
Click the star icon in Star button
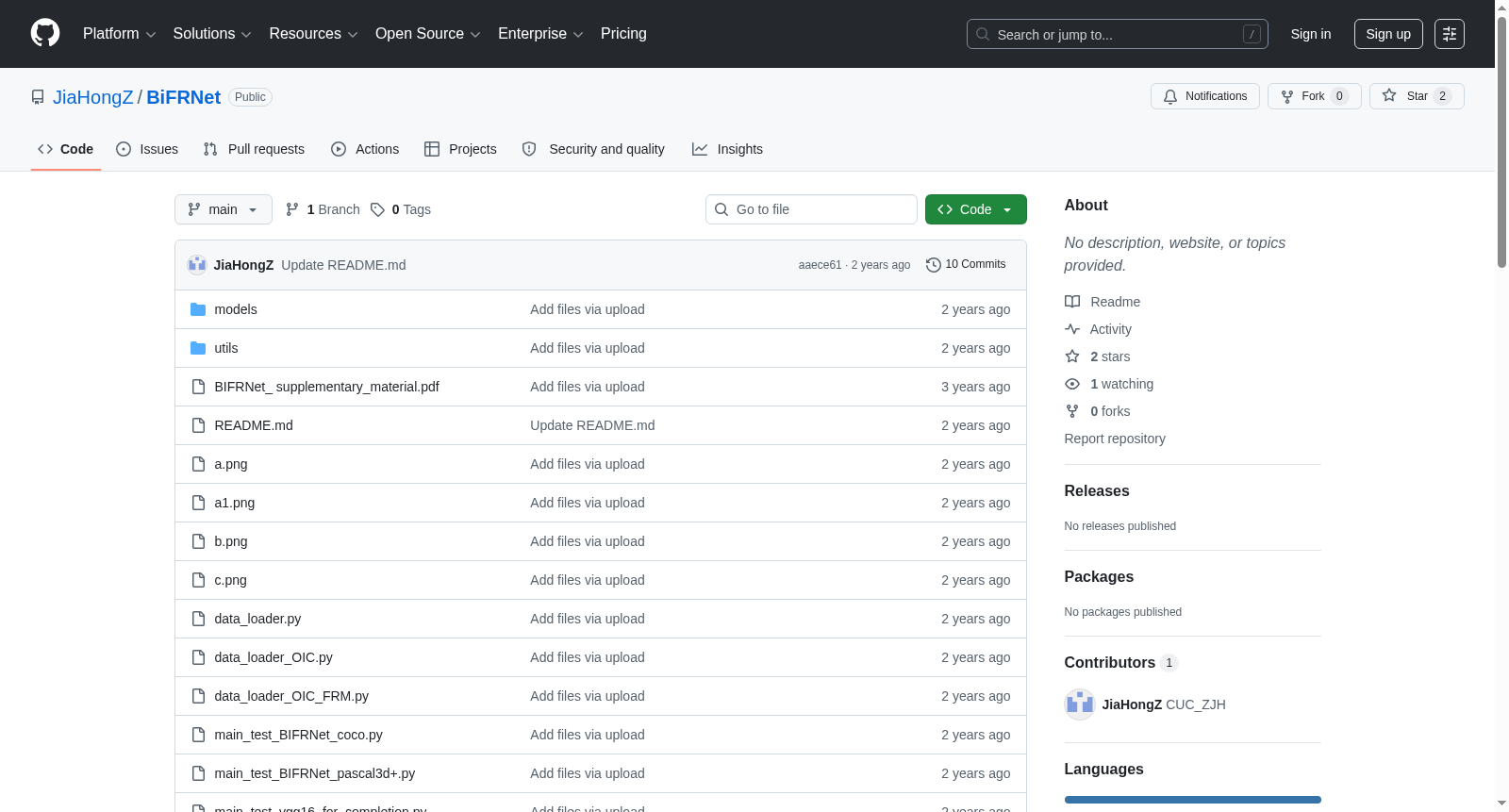point(1389,96)
